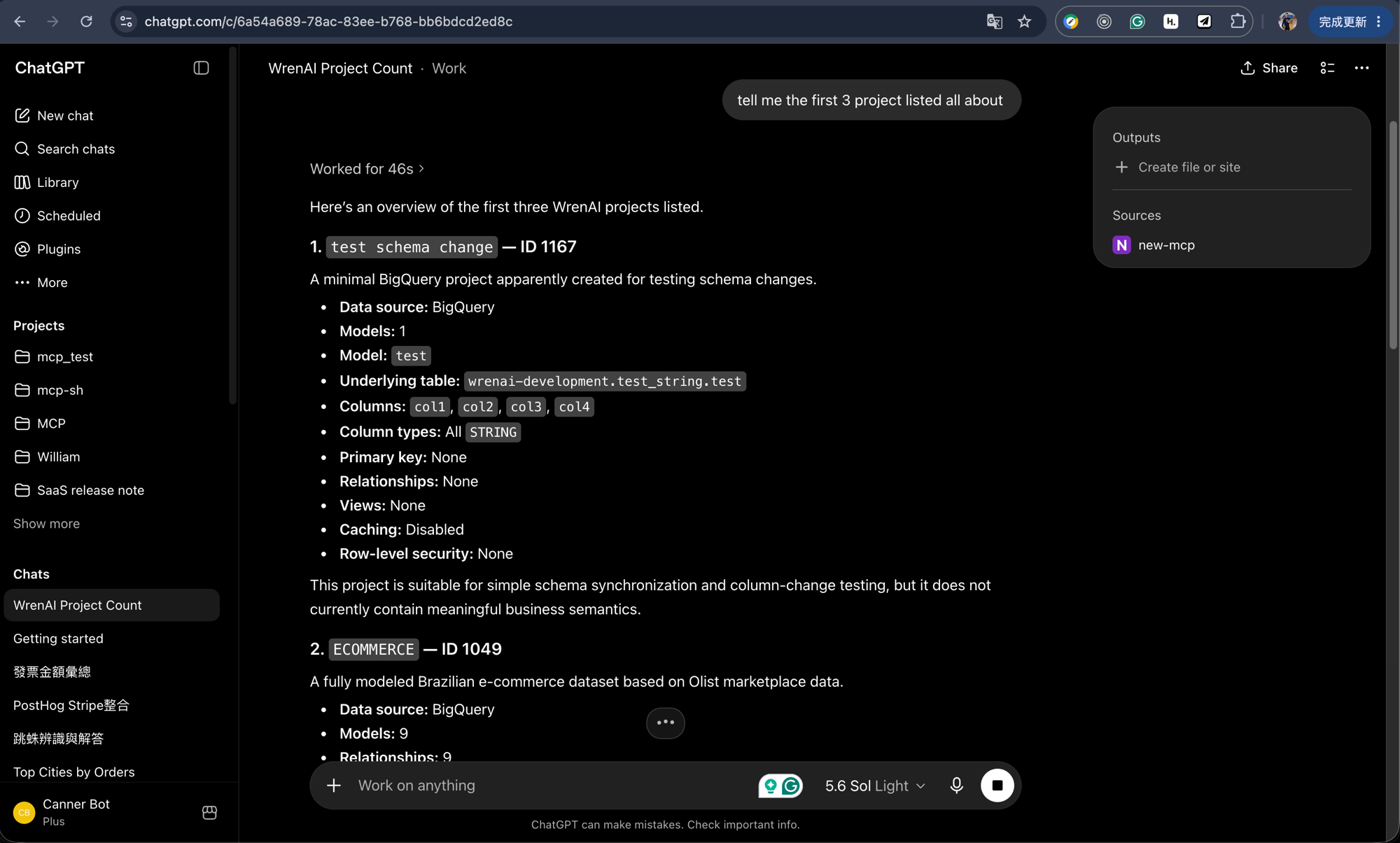
Task: Open the 跳蛛辨識與解答 chat
Action: [x=58, y=739]
